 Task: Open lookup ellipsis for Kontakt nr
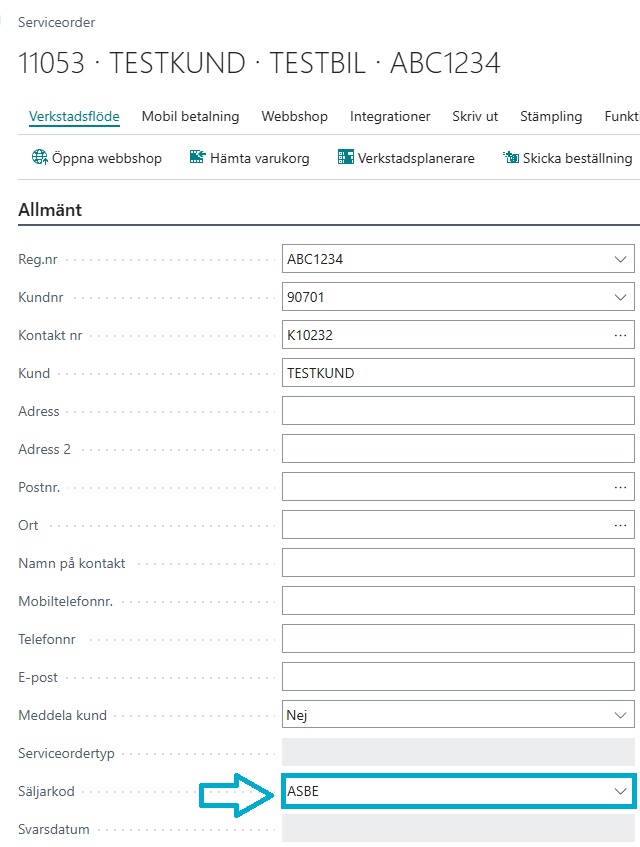pyautogui.click(x=620, y=336)
